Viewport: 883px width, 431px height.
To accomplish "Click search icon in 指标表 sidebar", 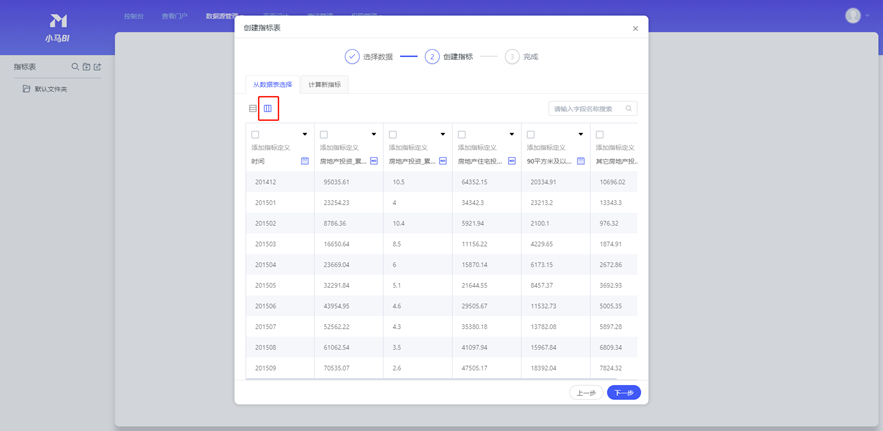I will 75,67.
